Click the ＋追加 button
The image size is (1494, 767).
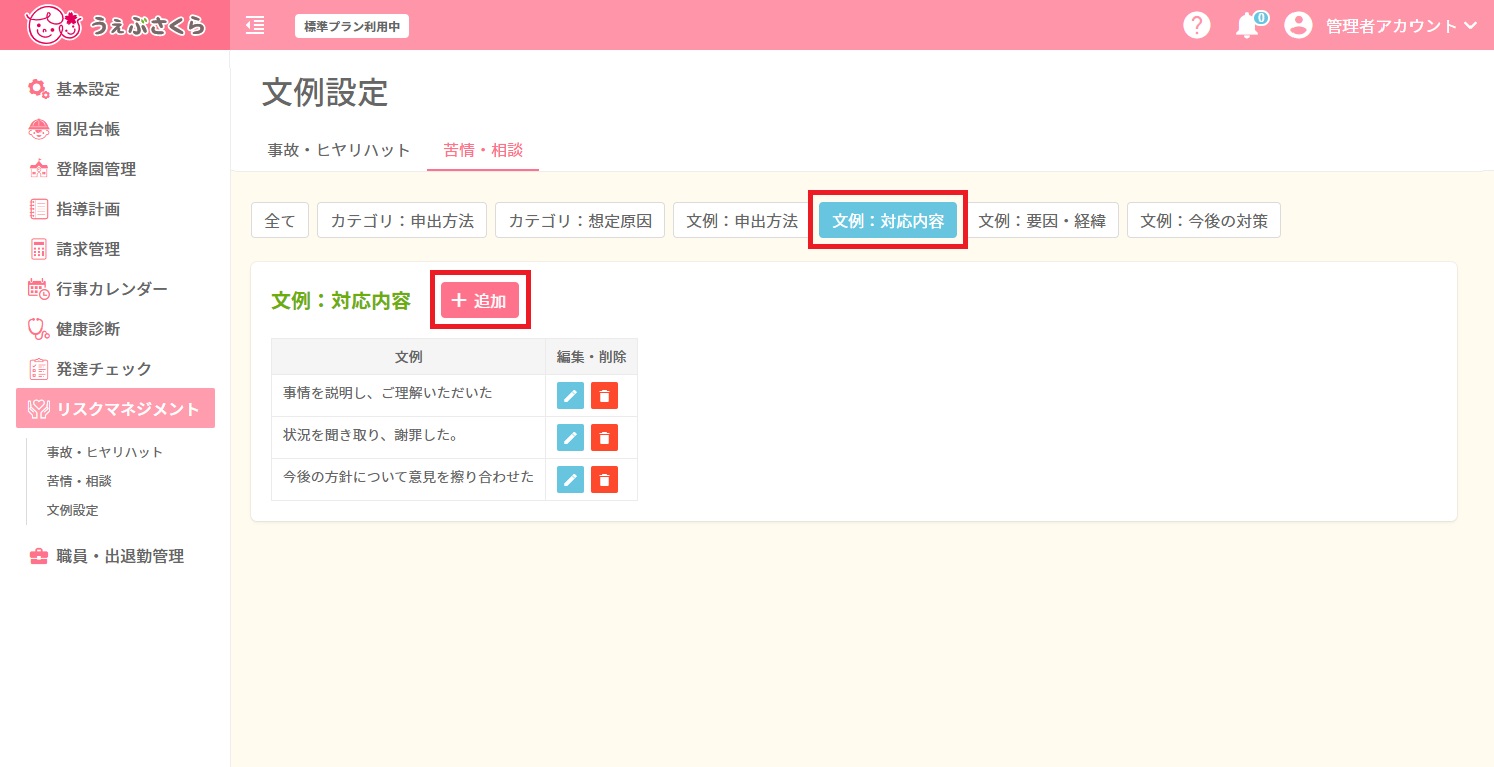(480, 300)
